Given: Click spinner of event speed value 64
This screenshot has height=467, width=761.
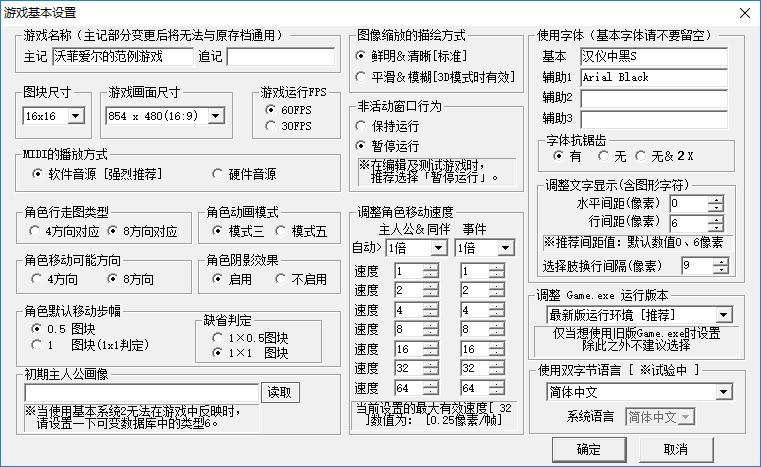Looking at the screenshot, I should [x=497, y=388].
